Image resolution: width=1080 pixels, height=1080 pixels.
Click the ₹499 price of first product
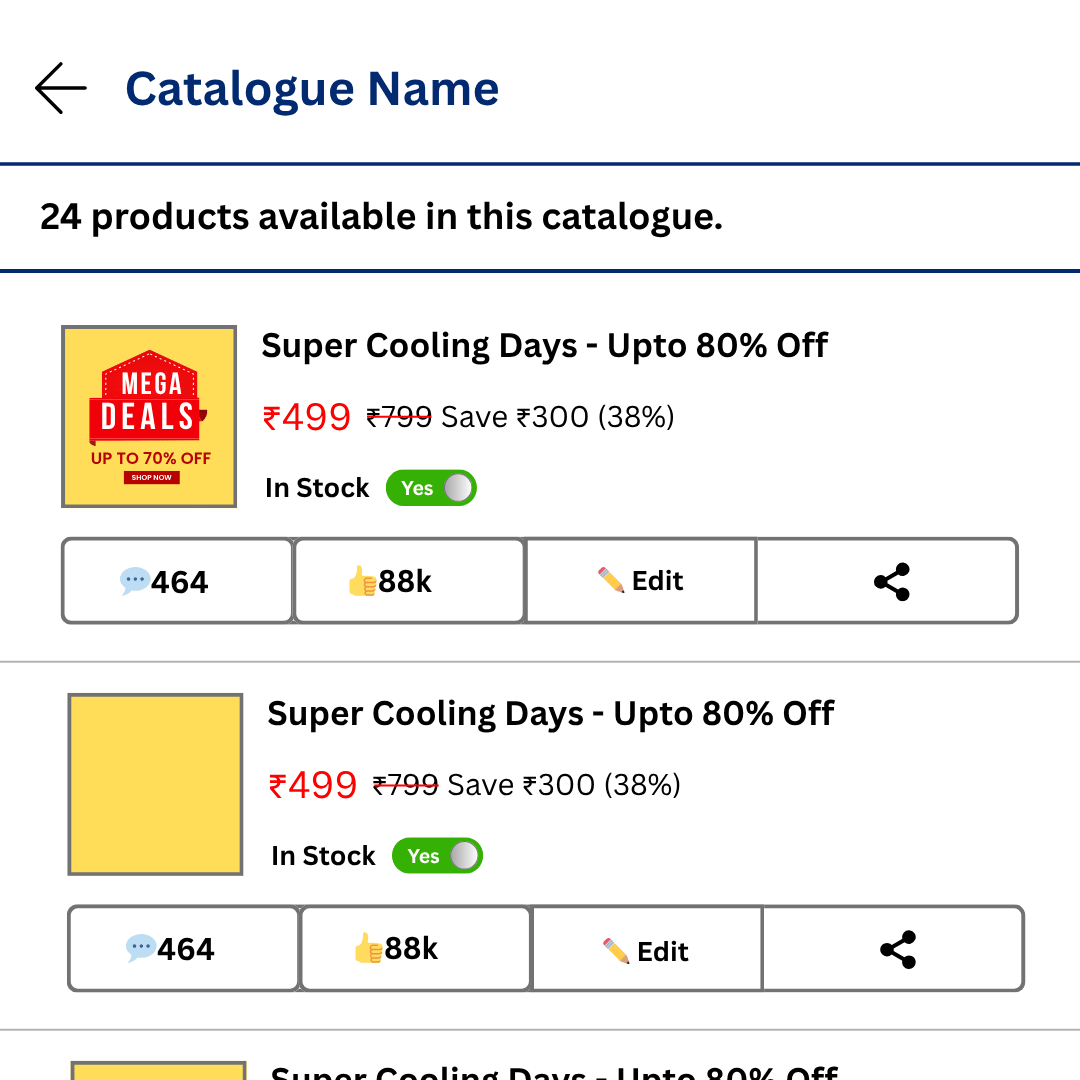click(307, 417)
